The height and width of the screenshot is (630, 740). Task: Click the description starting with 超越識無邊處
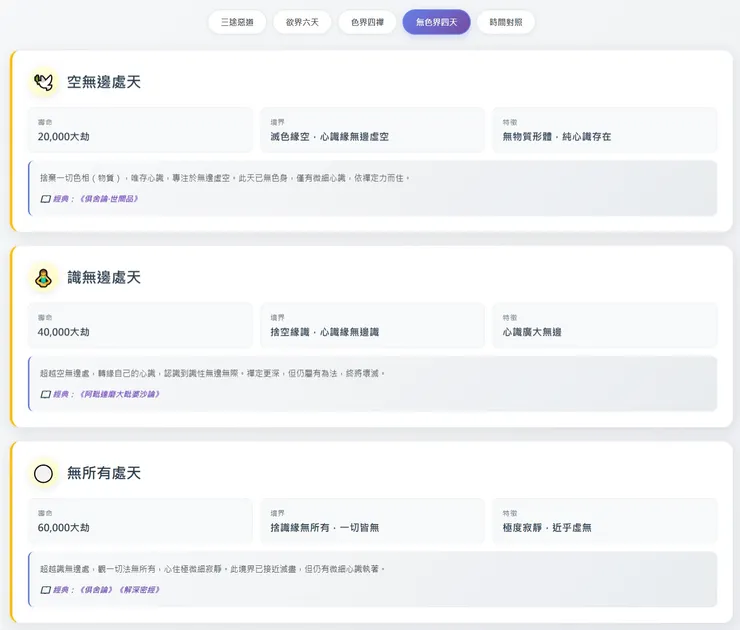pyautogui.click(x=213, y=569)
